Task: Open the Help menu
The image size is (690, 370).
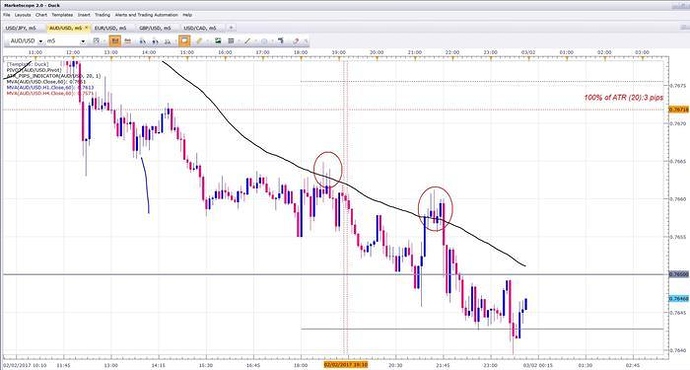Action: click(x=187, y=15)
